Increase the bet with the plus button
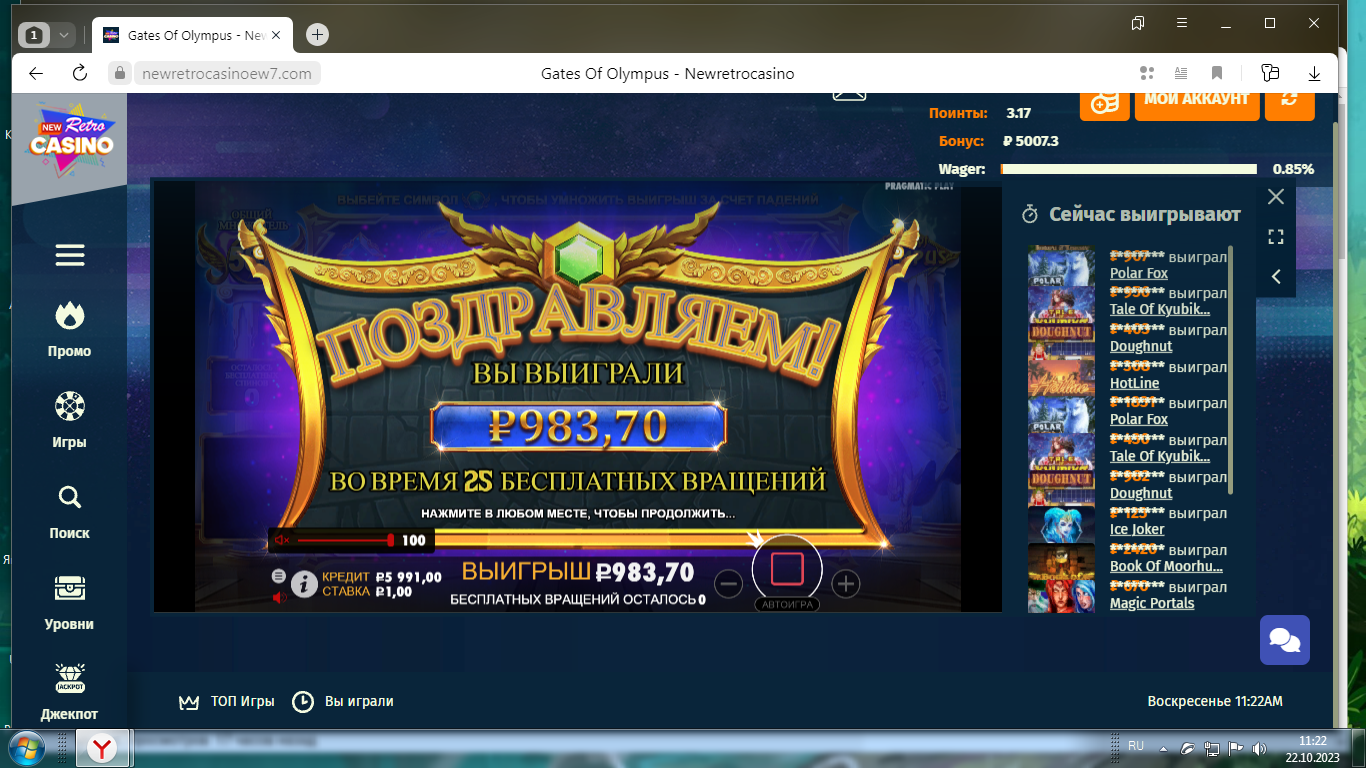The width and height of the screenshot is (1366, 768). click(846, 583)
